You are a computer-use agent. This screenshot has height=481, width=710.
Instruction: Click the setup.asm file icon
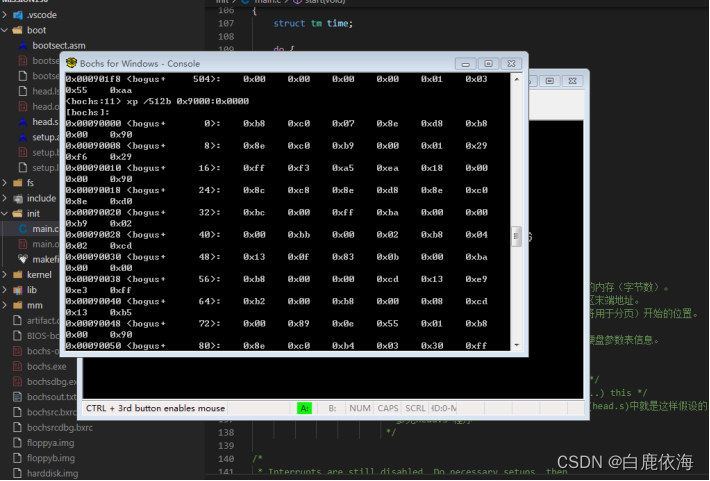click(23, 137)
